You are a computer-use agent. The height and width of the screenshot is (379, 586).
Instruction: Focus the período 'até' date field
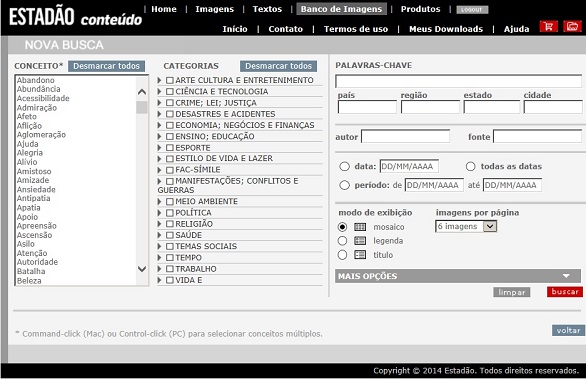point(512,185)
